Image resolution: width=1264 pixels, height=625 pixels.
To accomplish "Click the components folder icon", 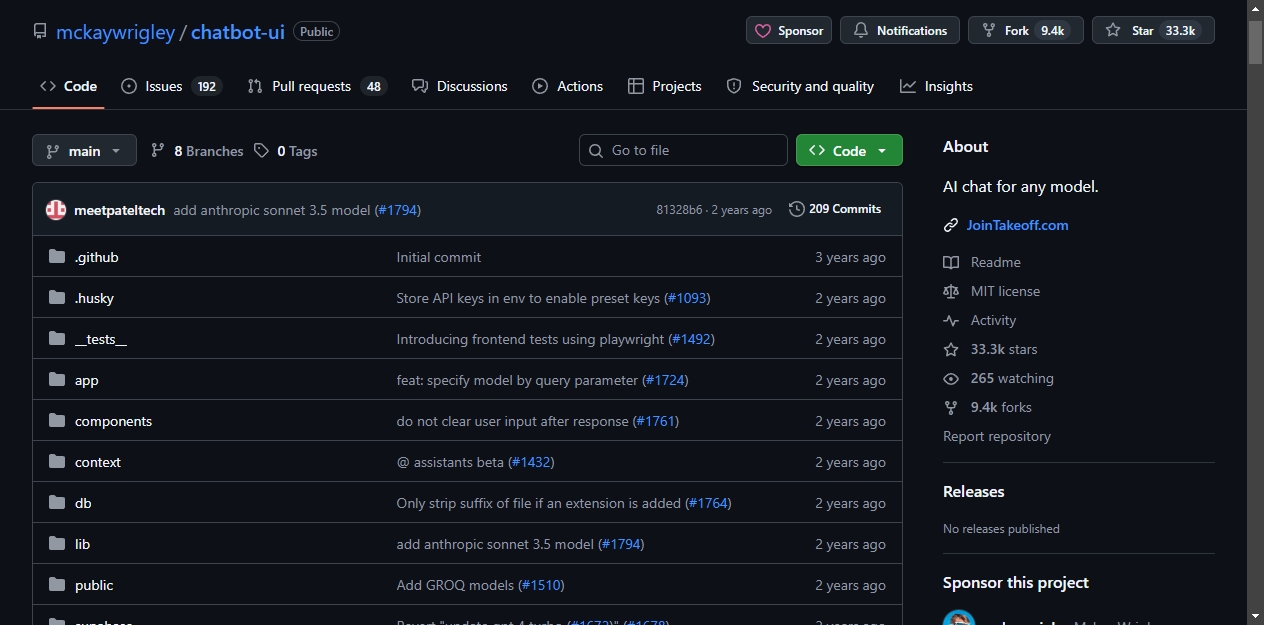I will [56, 421].
